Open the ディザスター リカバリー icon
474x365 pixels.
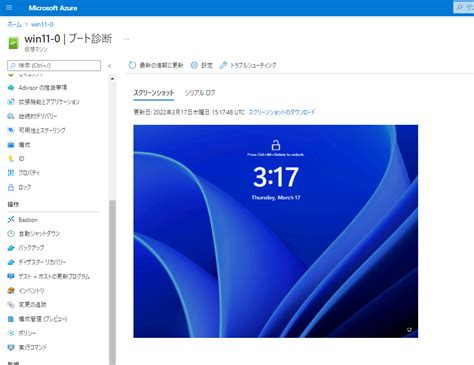point(11,262)
